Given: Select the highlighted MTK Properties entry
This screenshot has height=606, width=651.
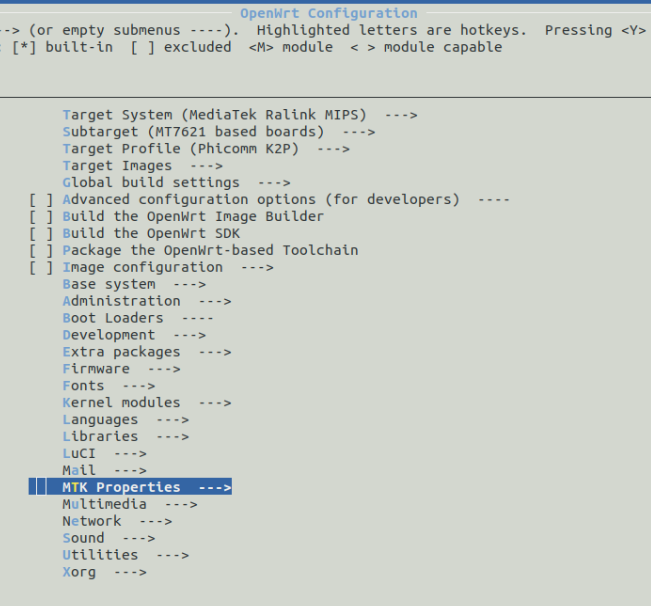Looking at the screenshot, I should tap(130, 486).
